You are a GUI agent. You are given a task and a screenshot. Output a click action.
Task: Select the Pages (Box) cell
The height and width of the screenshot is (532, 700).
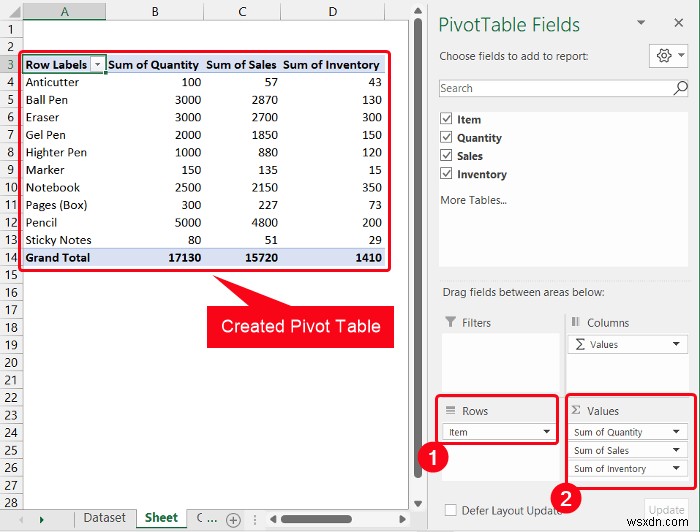point(64,205)
